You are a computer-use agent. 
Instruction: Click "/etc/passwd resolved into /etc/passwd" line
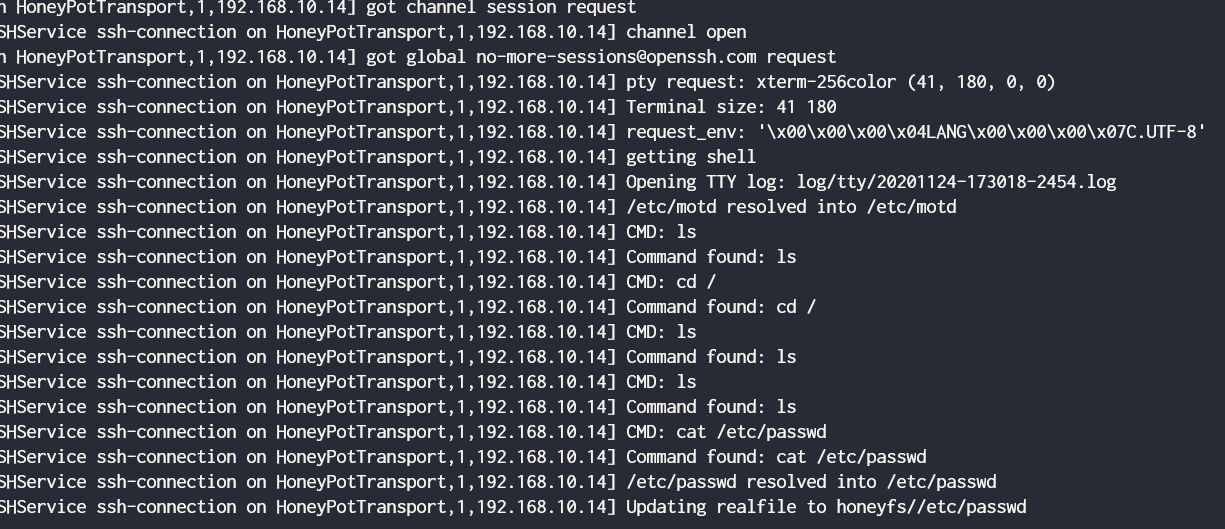coord(811,482)
